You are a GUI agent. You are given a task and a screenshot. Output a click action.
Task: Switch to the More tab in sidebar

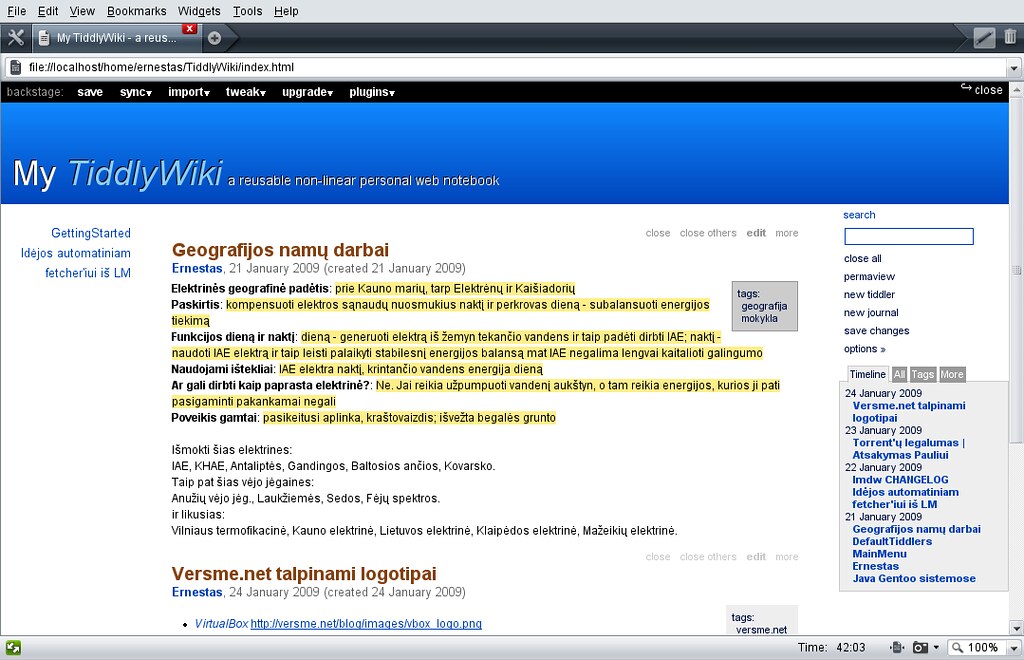pyautogui.click(x=952, y=374)
